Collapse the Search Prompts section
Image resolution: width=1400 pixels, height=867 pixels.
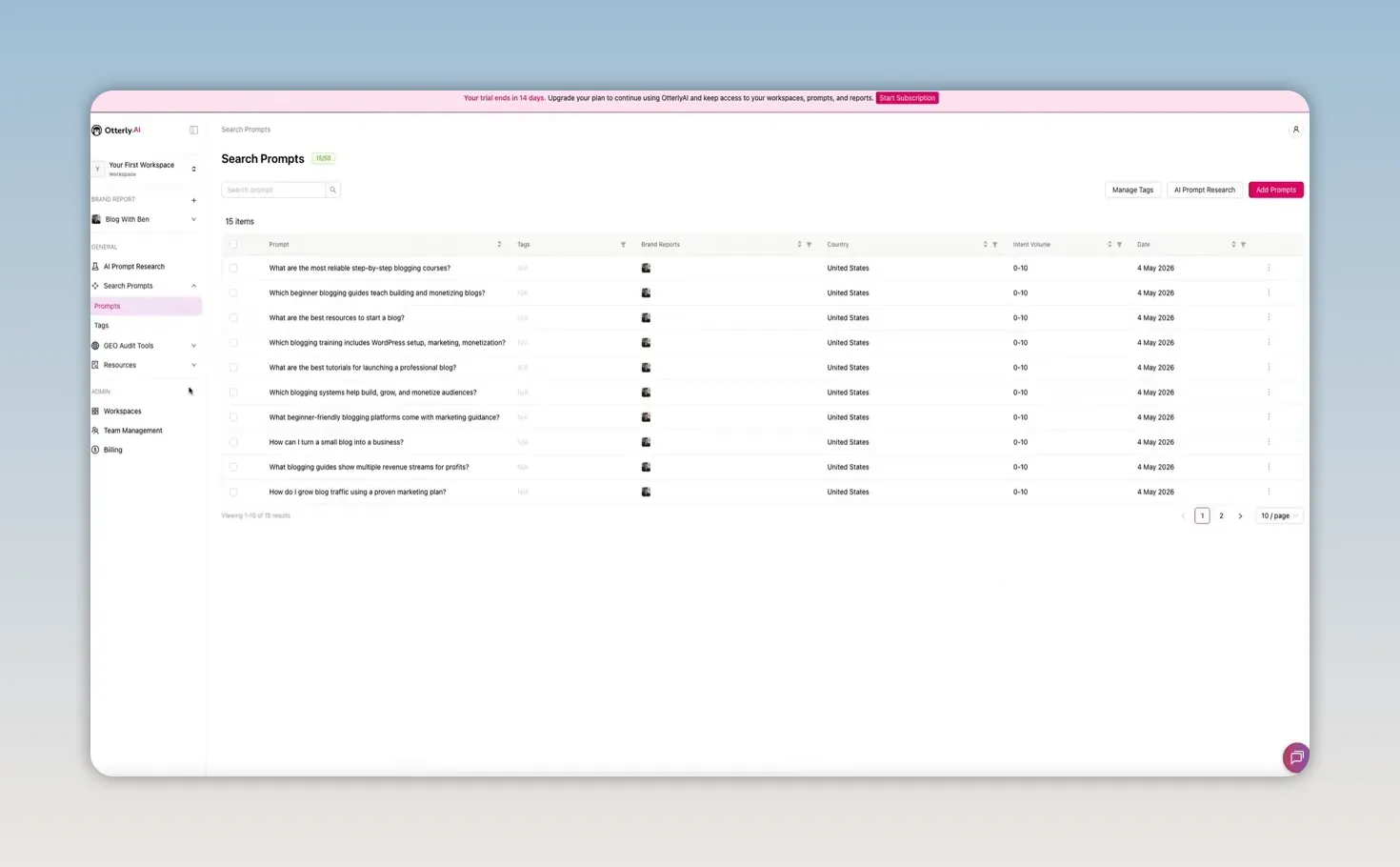(x=193, y=286)
